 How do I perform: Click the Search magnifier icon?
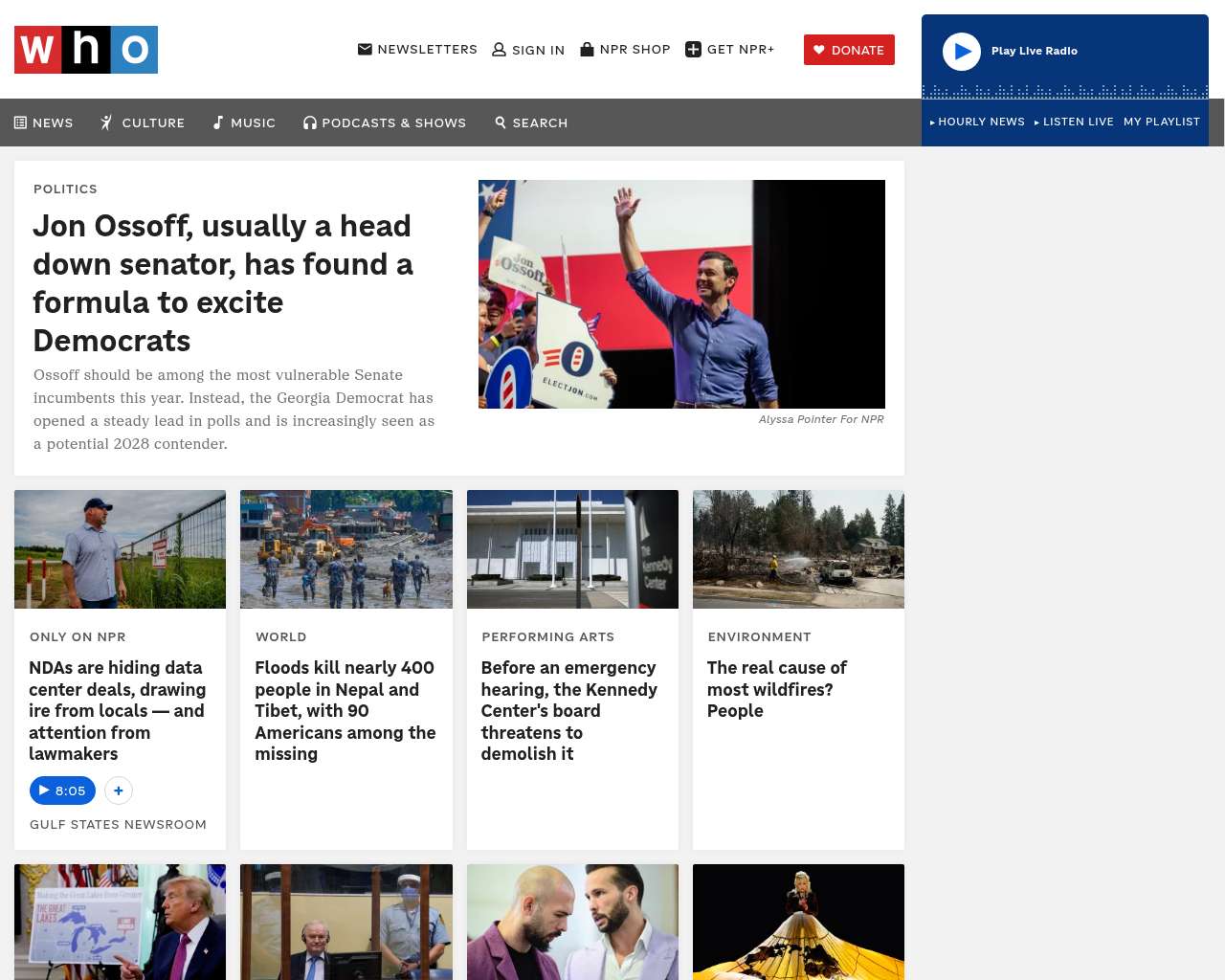(501, 122)
